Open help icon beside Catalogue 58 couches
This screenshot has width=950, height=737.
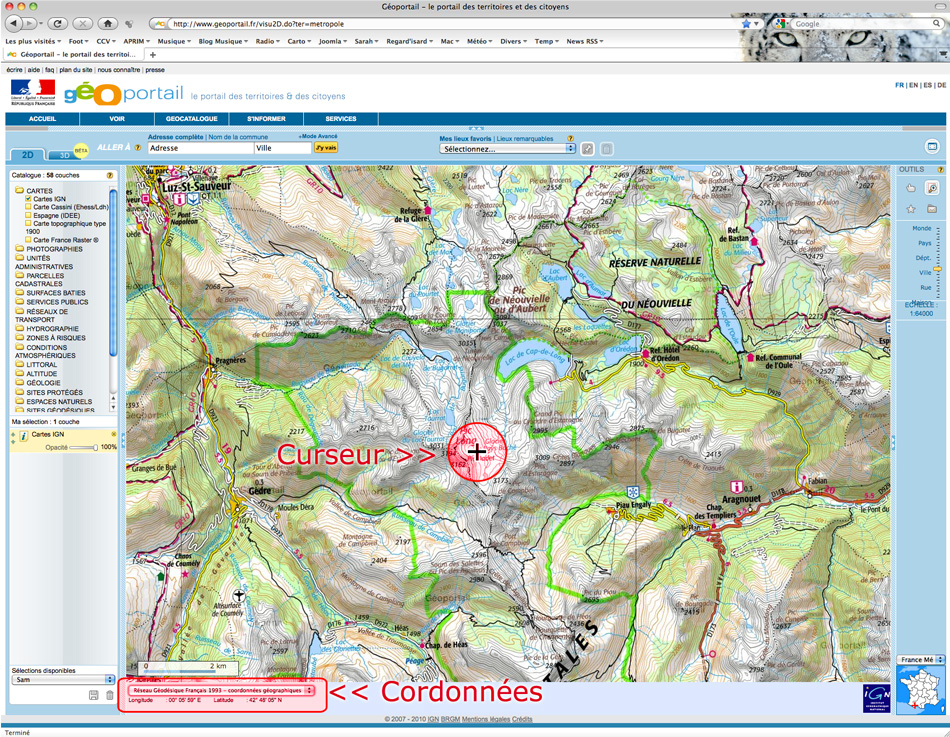pos(110,175)
